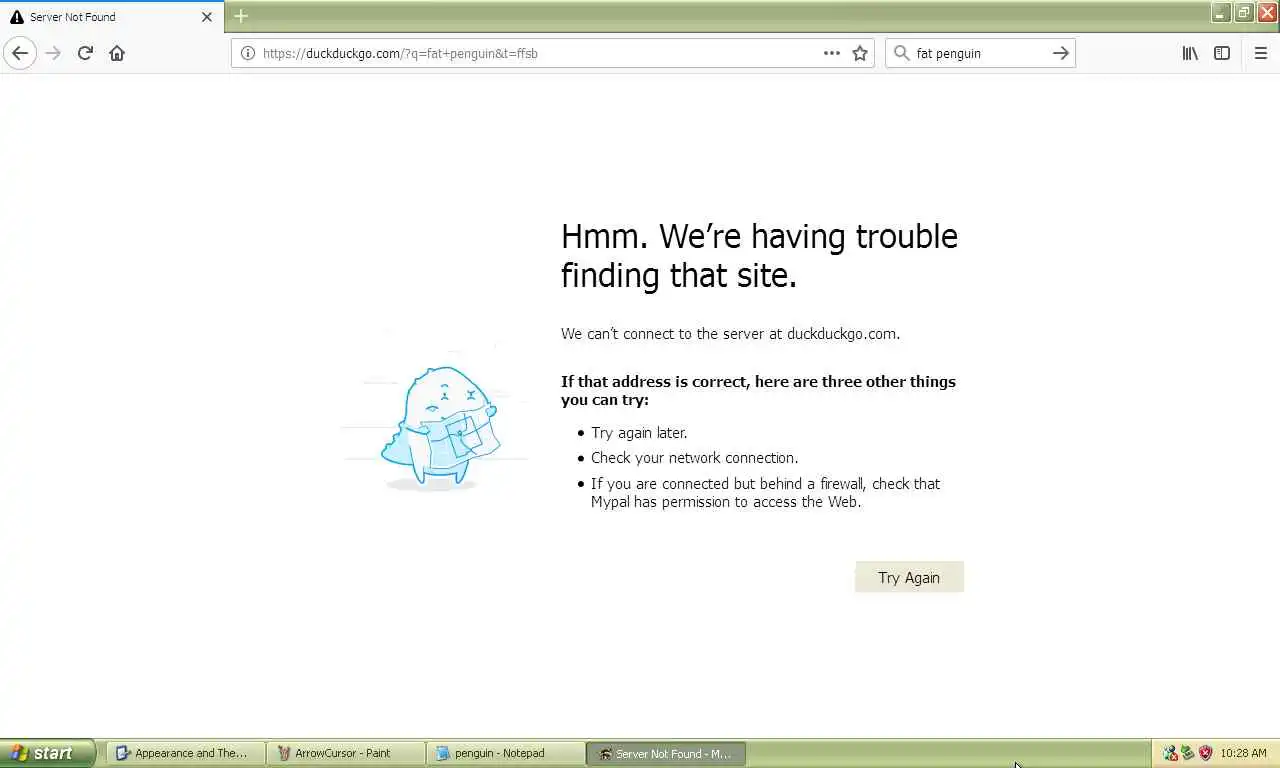
Task: Switch to Appearance and Themes taskbar window
Action: [186, 753]
